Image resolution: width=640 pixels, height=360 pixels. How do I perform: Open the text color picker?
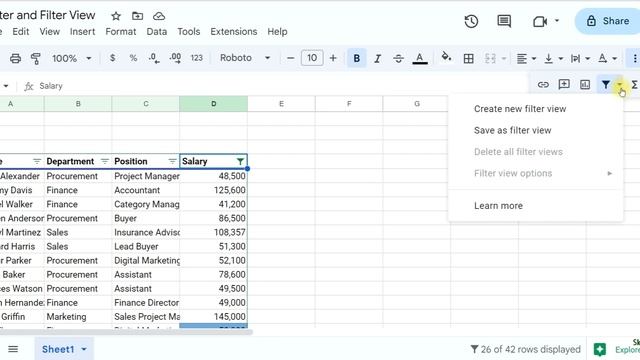[x=420, y=58]
